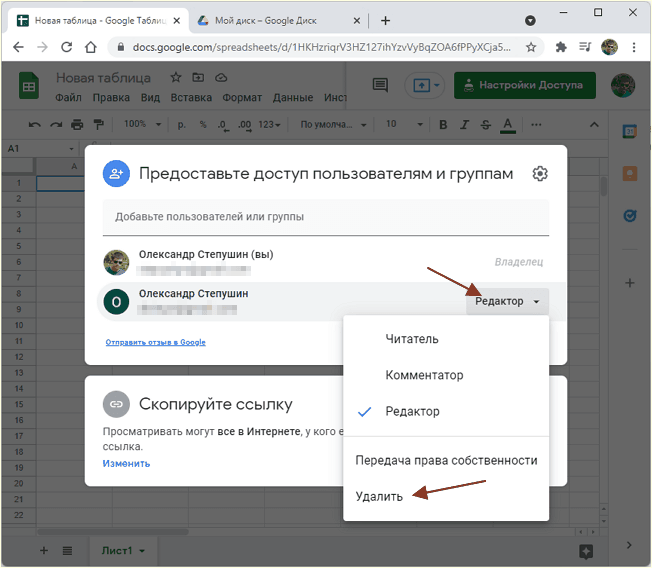Bookmark this page with star icon
The image size is (652, 568).
[531, 47]
